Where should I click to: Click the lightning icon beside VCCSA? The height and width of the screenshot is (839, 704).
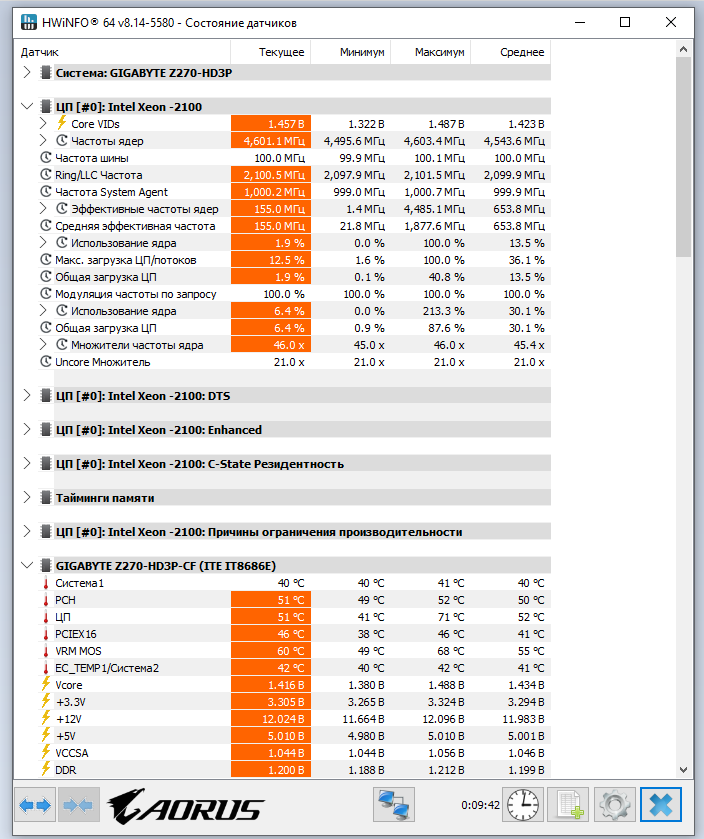tap(46, 752)
